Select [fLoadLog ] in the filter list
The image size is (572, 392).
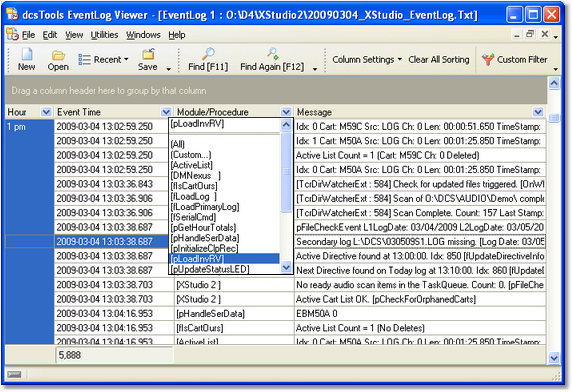click(224, 197)
